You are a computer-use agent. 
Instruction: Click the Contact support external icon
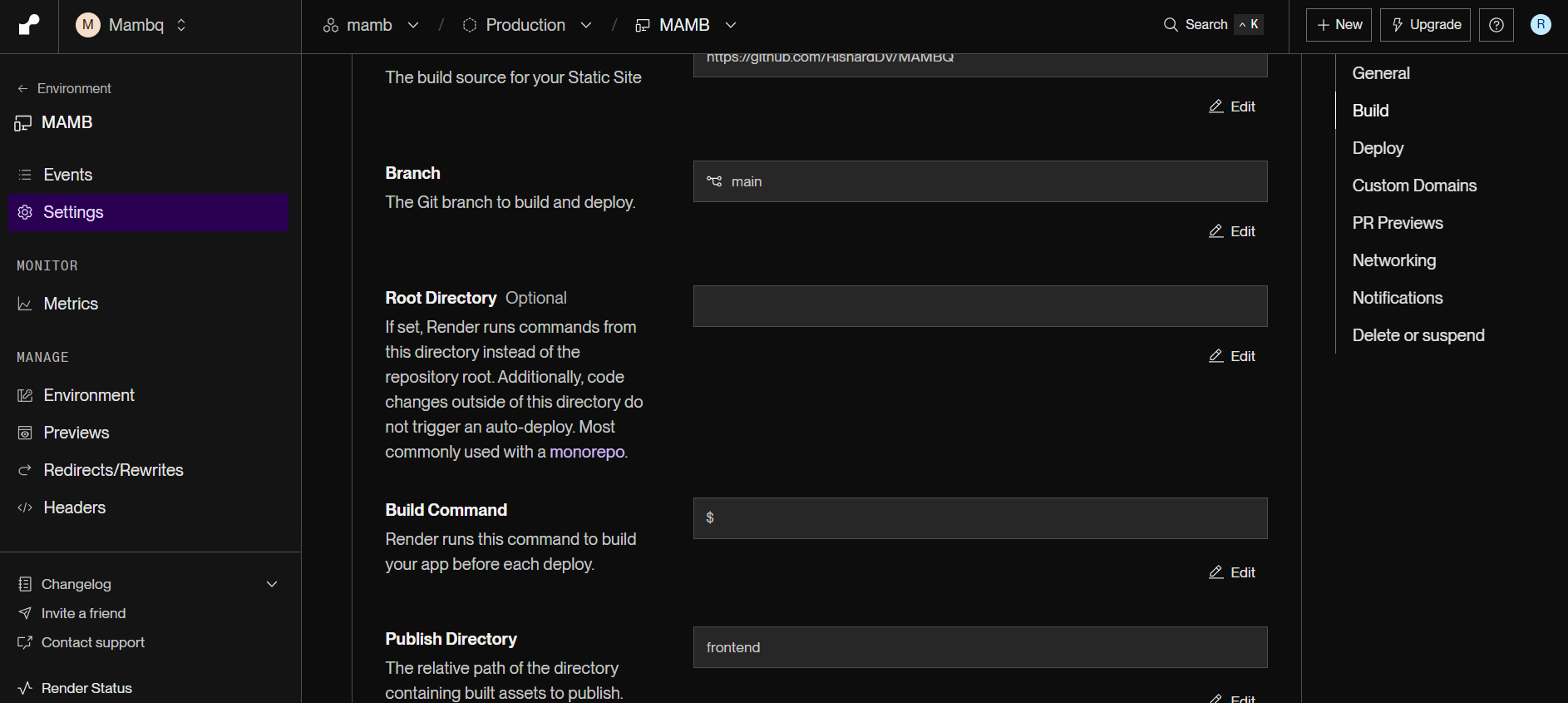[25, 642]
